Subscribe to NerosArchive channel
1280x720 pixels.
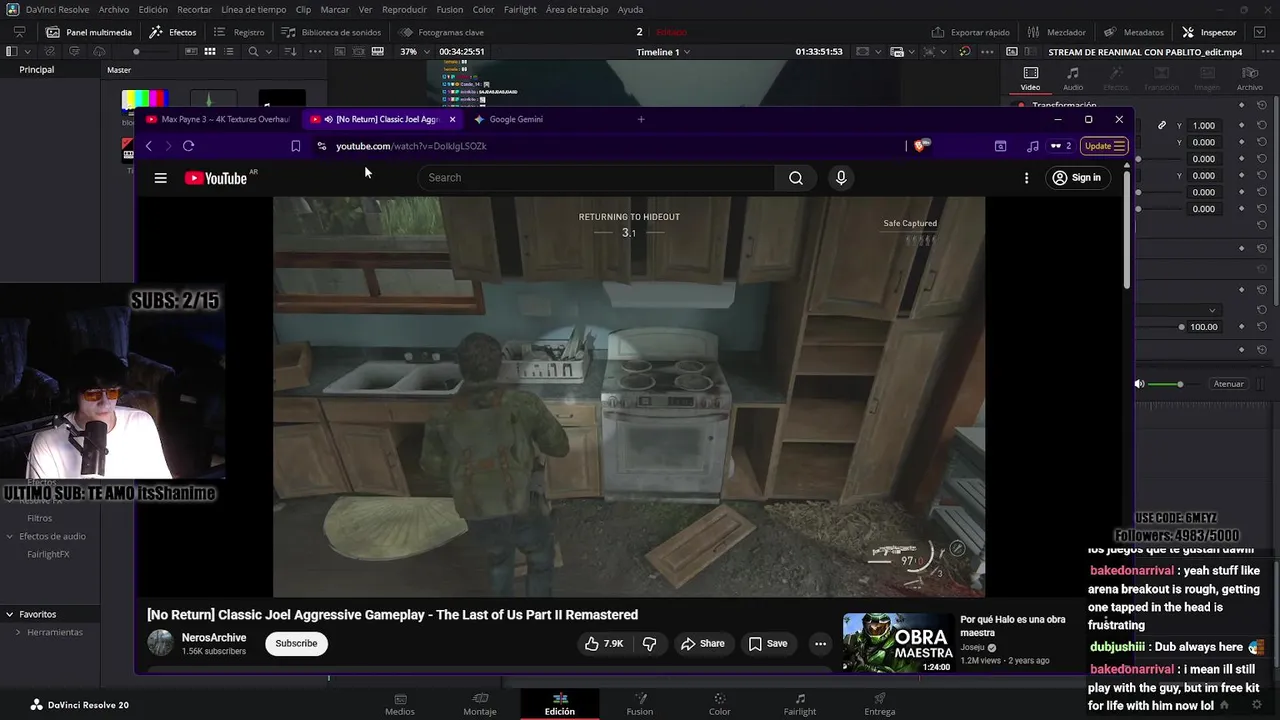point(296,643)
